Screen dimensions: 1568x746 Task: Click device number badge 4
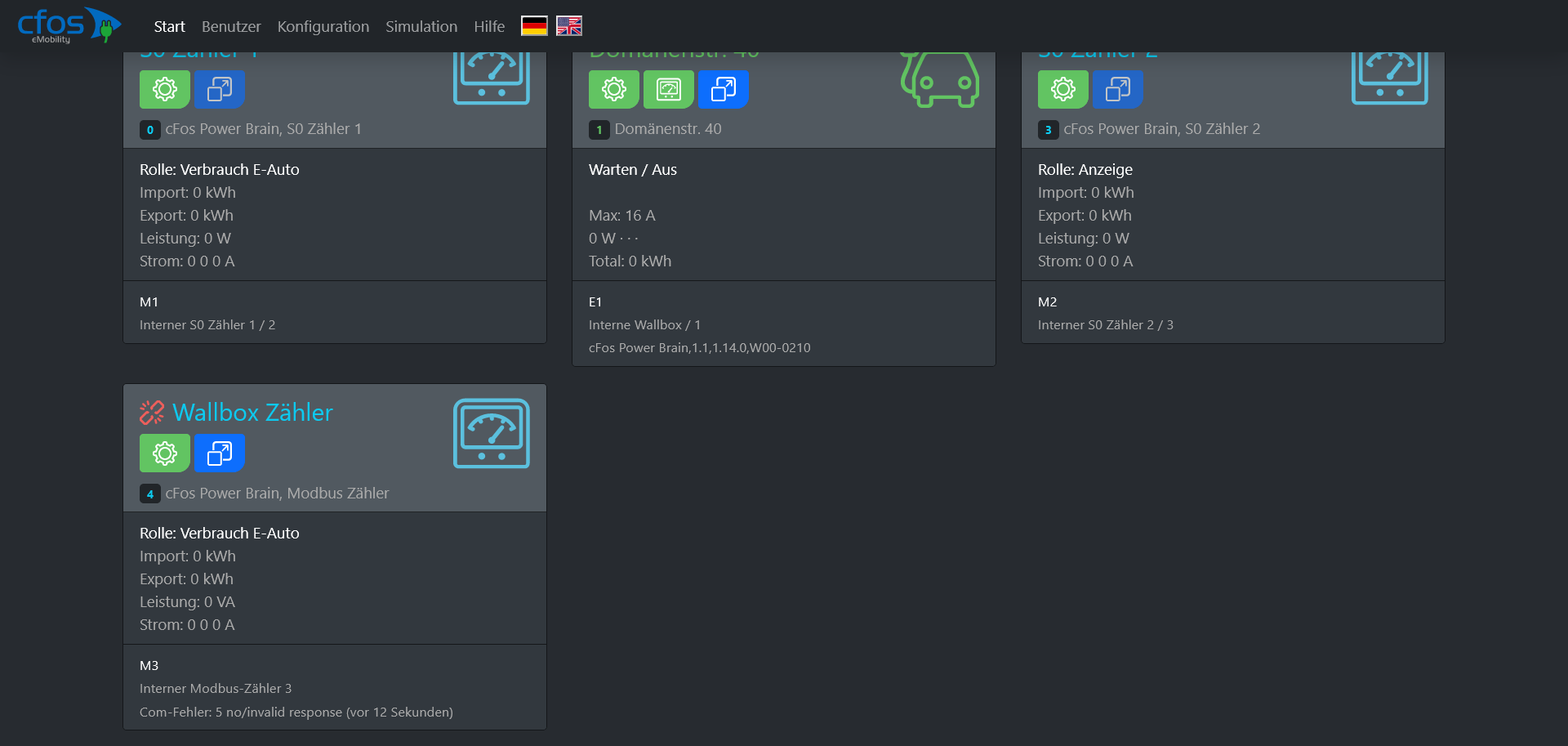(150, 494)
